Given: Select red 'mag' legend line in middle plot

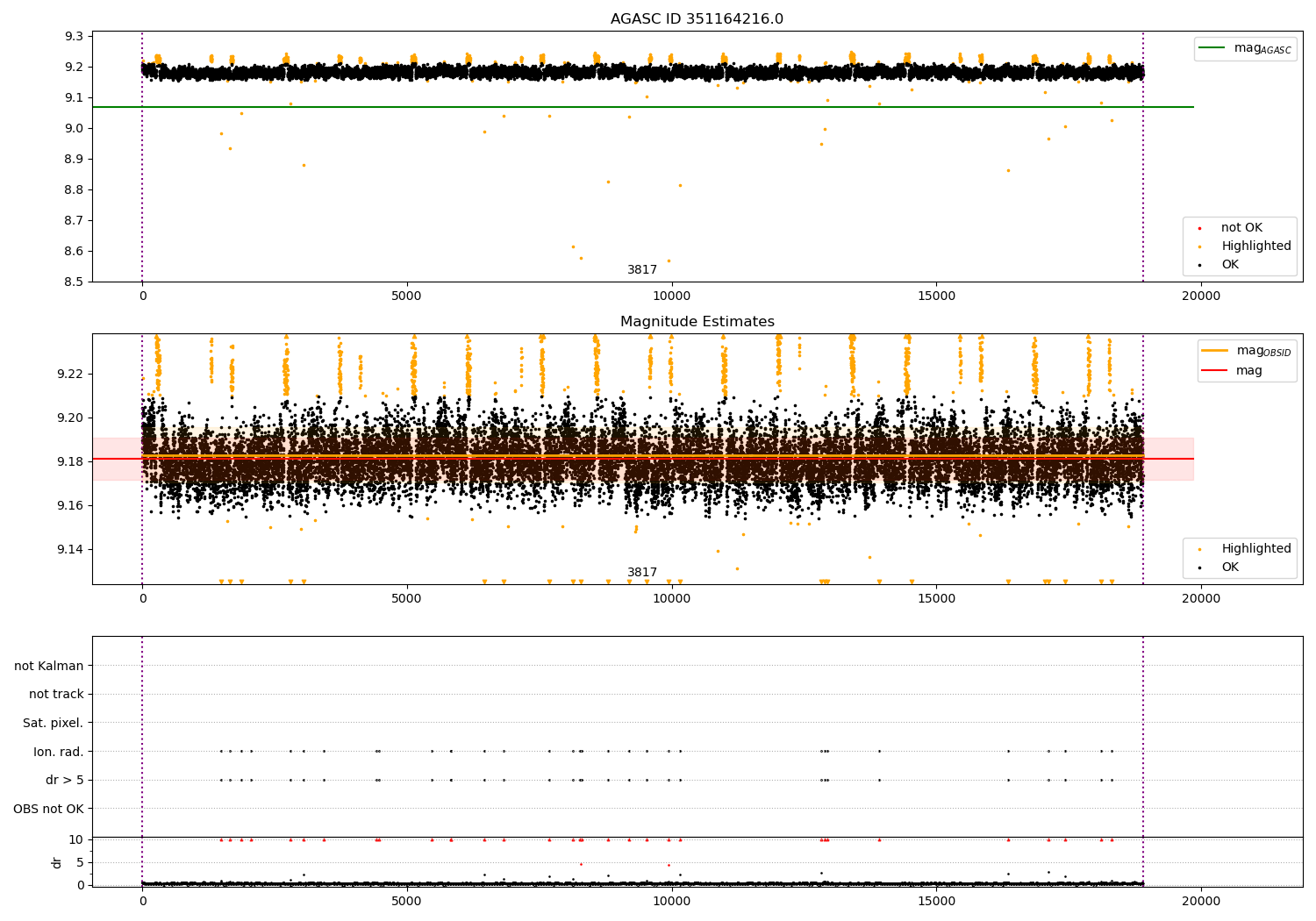Looking at the screenshot, I should tap(1215, 371).
